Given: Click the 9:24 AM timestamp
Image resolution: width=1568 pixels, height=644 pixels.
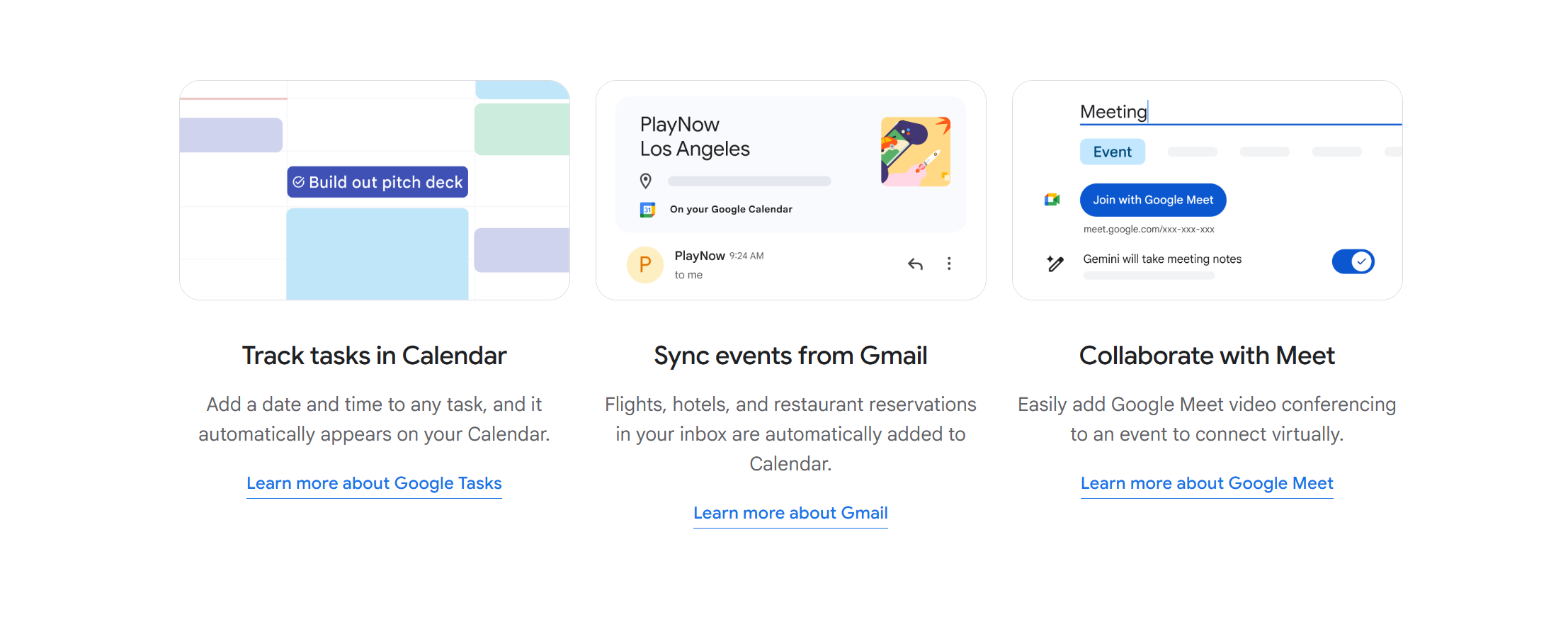Looking at the screenshot, I should coord(746,256).
